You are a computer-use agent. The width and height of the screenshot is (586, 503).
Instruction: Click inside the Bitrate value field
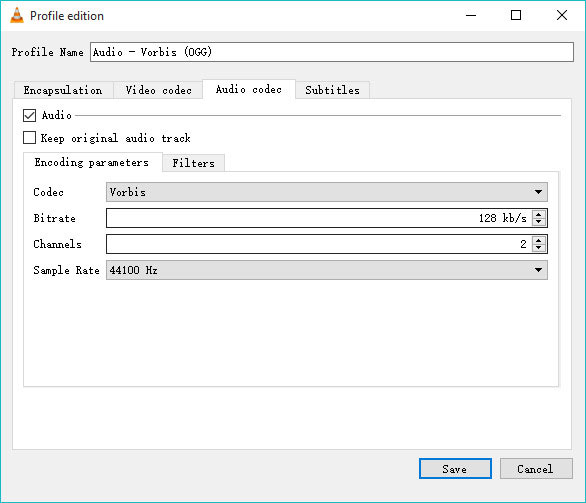pyautogui.click(x=320, y=218)
